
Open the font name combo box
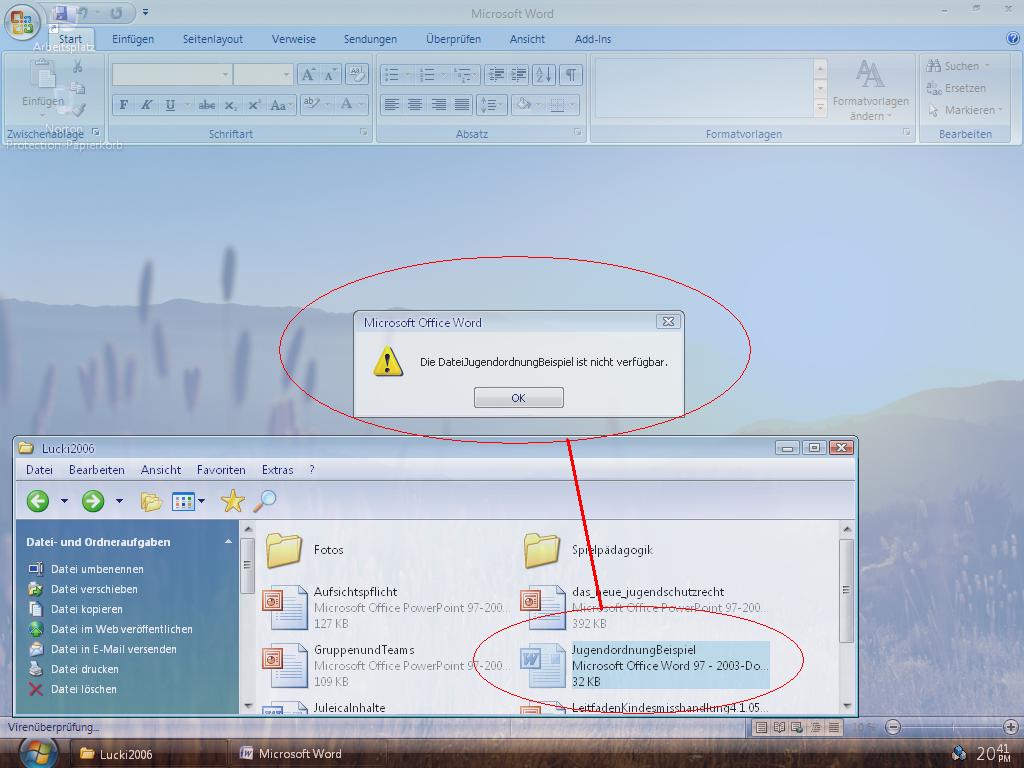[172, 75]
